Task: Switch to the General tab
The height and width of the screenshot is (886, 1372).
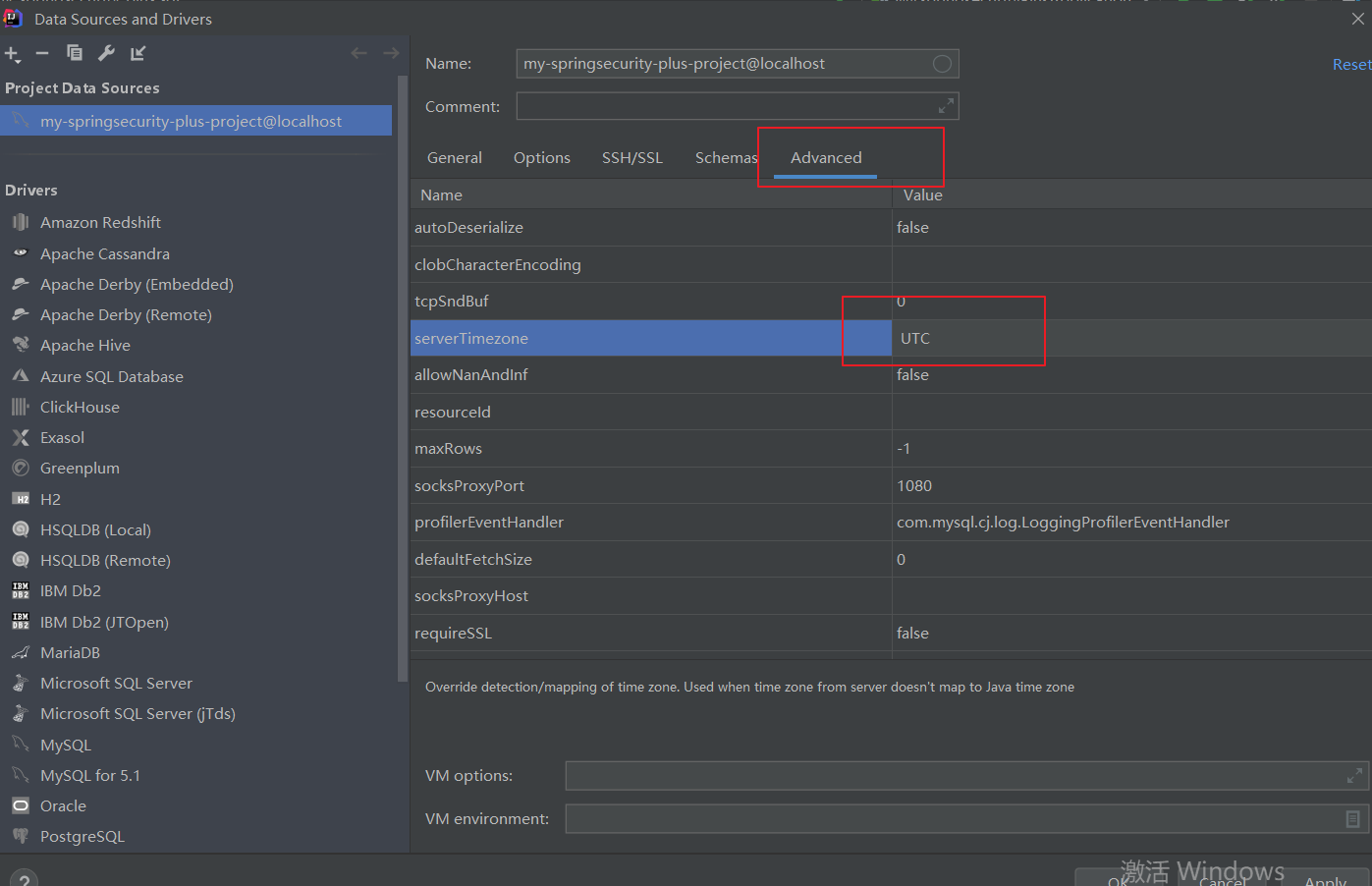Action: pyautogui.click(x=455, y=157)
